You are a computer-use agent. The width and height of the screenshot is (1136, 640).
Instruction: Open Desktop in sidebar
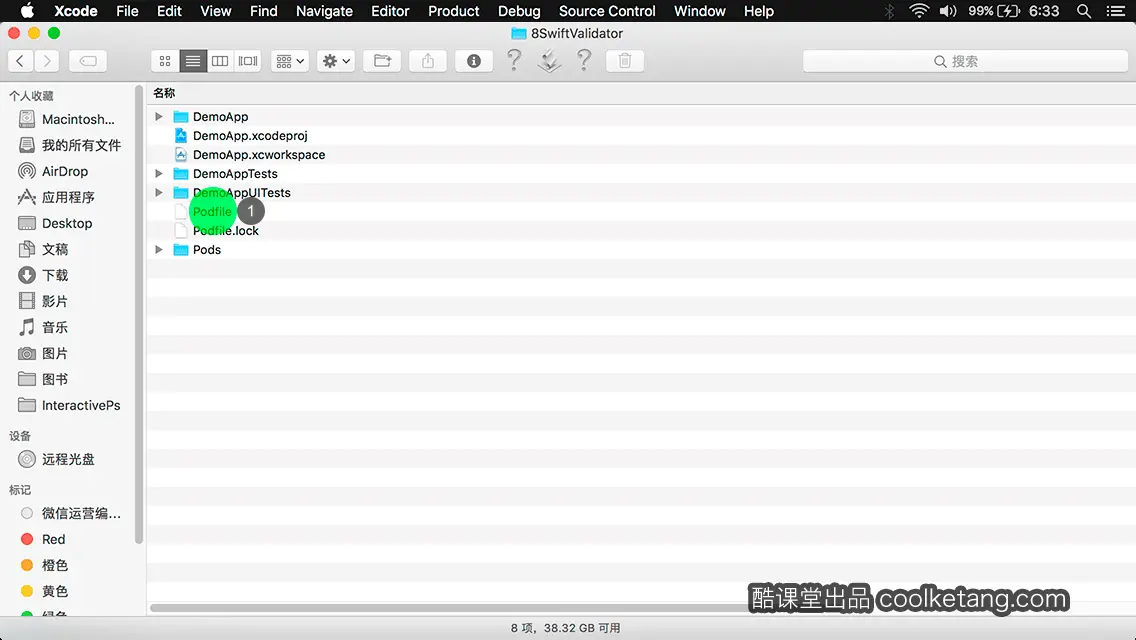[x=55, y=223]
